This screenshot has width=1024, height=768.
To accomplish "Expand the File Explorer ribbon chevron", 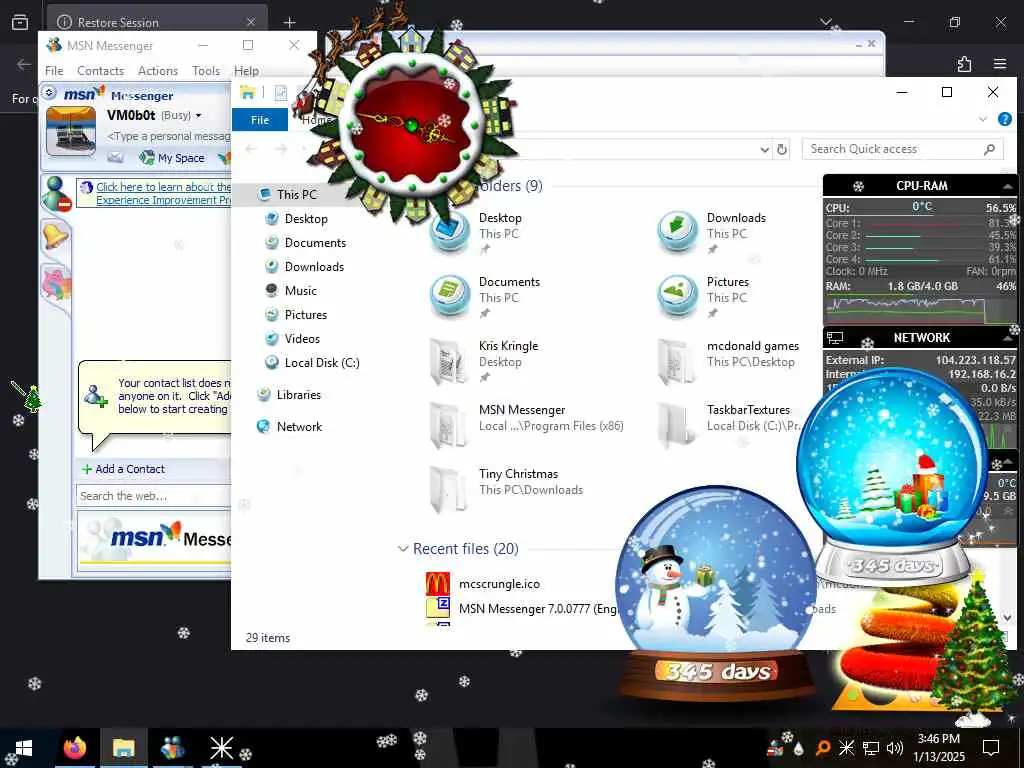I will pos(983,119).
